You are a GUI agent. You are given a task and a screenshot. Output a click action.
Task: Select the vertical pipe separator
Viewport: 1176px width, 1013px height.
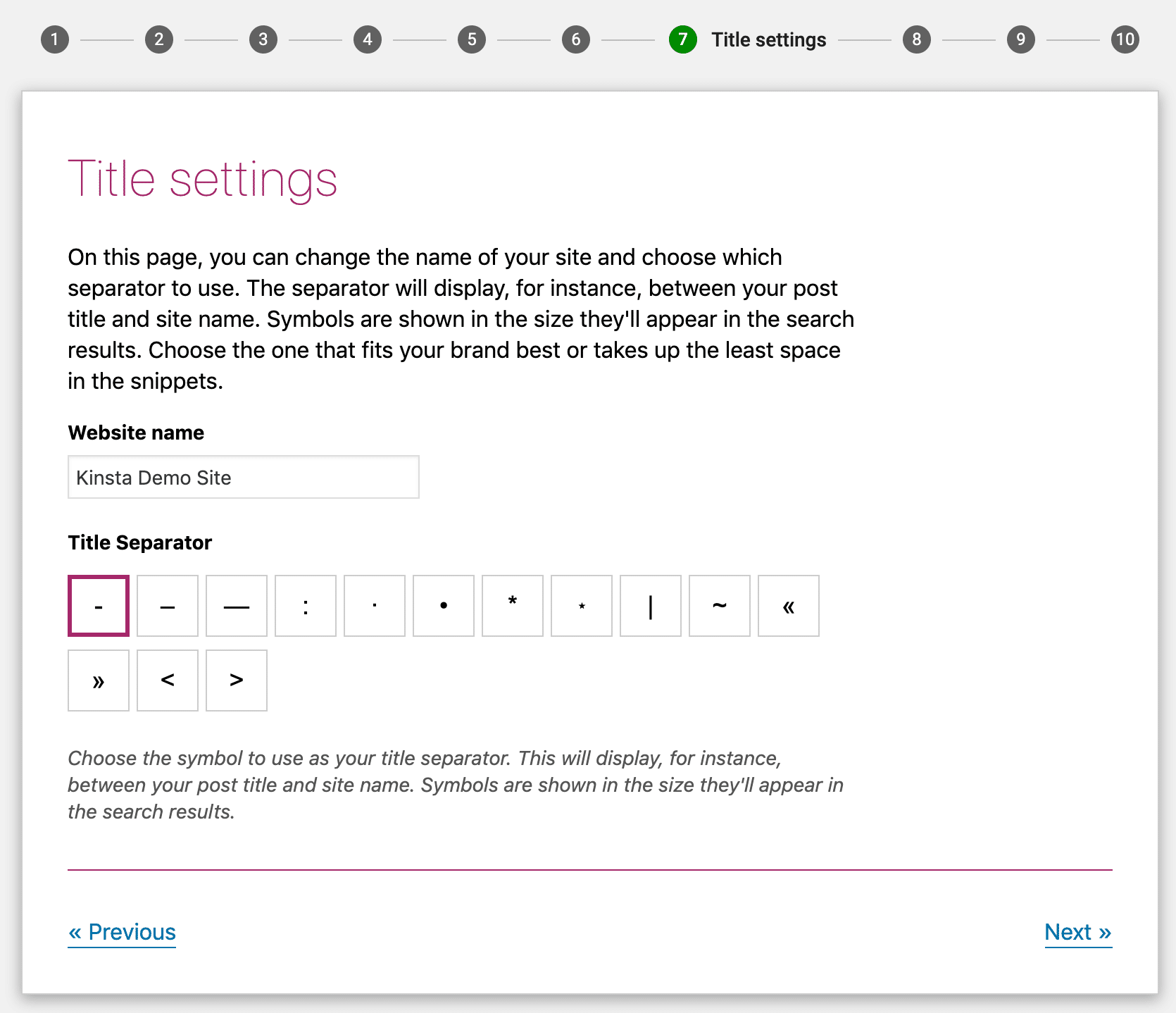651,606
